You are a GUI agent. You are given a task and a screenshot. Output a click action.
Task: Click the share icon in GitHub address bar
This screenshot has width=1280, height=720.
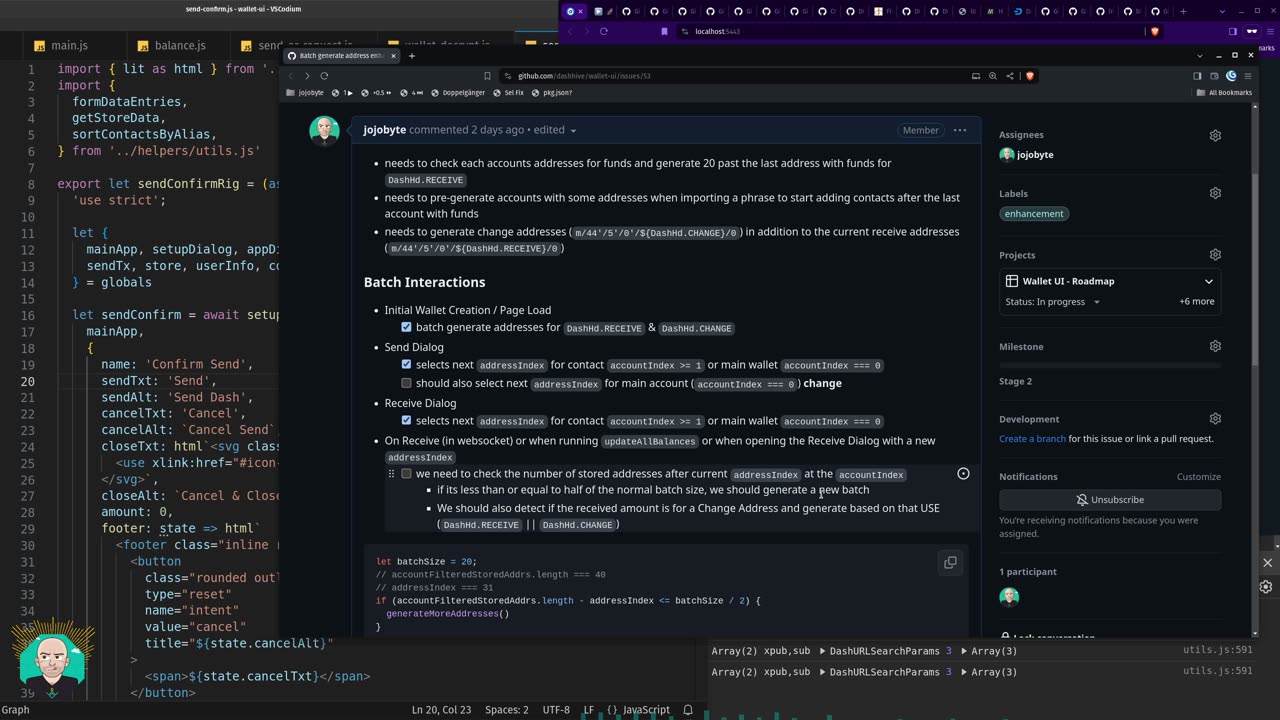[x=1010, y=76]
